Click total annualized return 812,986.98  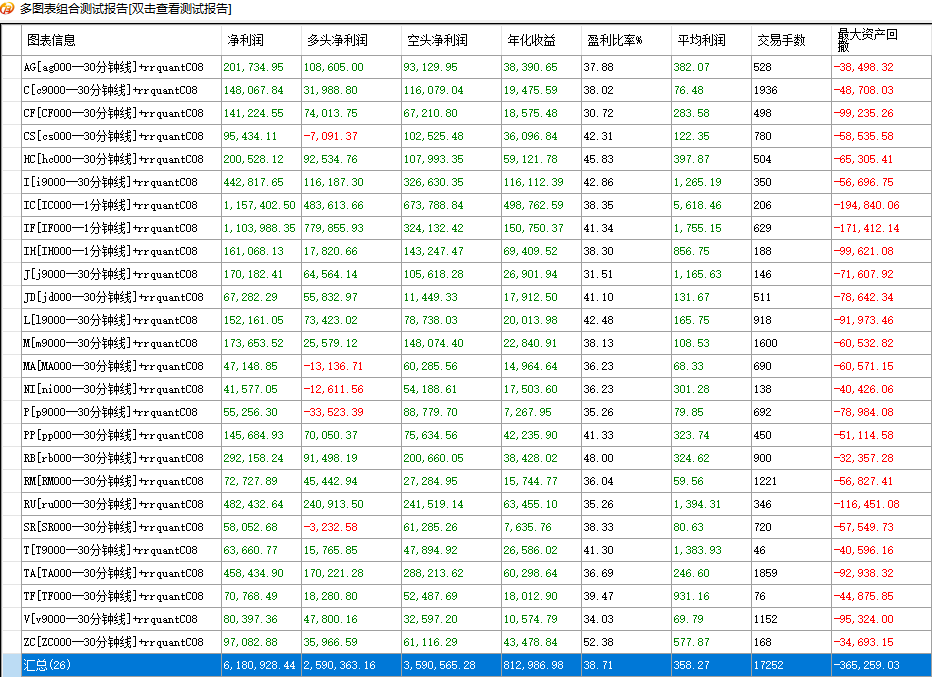click(533, 665)
